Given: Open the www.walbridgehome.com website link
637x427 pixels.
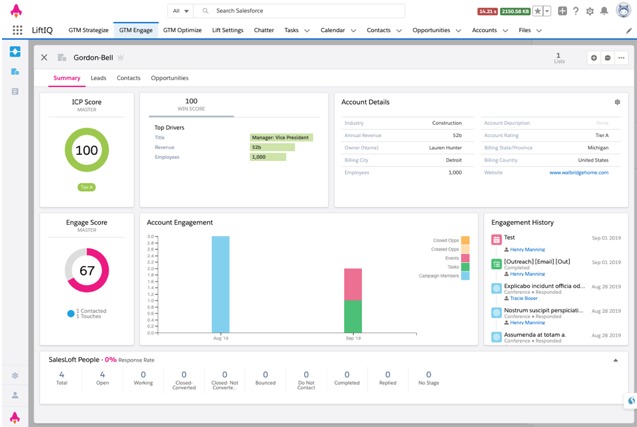Looking at the screenshot, I should pyautogui.click(x=579, y=173).
